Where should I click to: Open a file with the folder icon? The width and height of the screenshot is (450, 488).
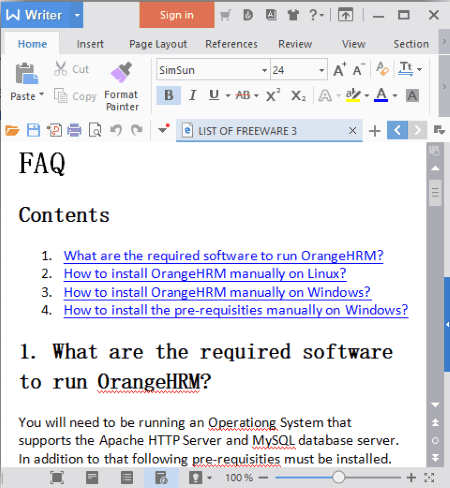pos(12,130)
